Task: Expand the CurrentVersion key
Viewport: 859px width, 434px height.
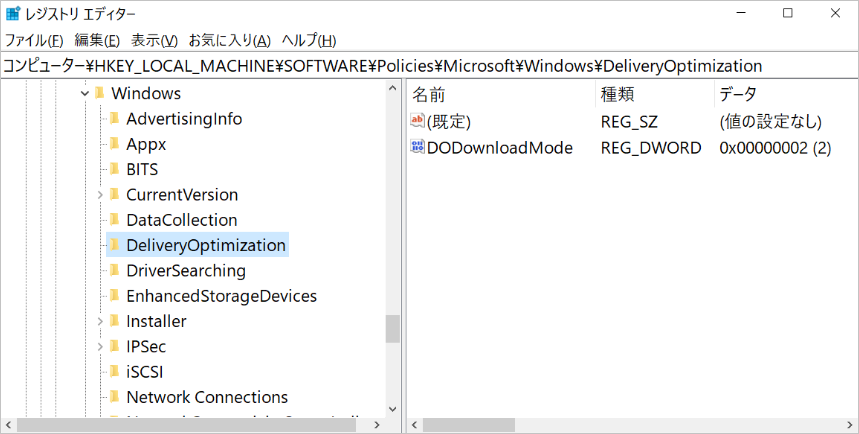Action: point(100,195)
